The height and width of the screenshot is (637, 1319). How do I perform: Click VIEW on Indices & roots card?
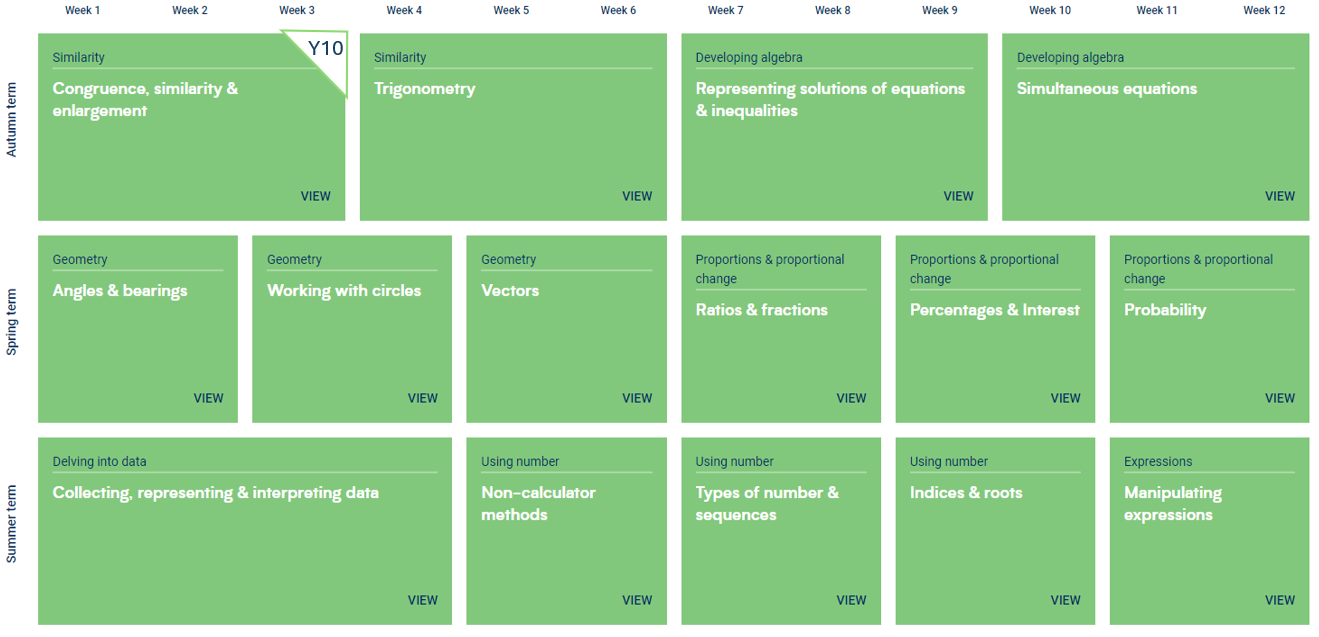coord(1066,600)
